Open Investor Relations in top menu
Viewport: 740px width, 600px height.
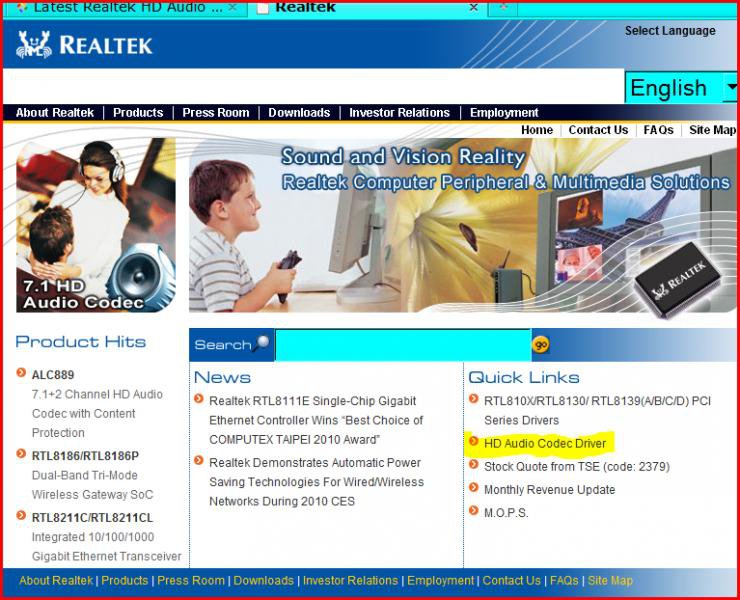tap(399, 113)
